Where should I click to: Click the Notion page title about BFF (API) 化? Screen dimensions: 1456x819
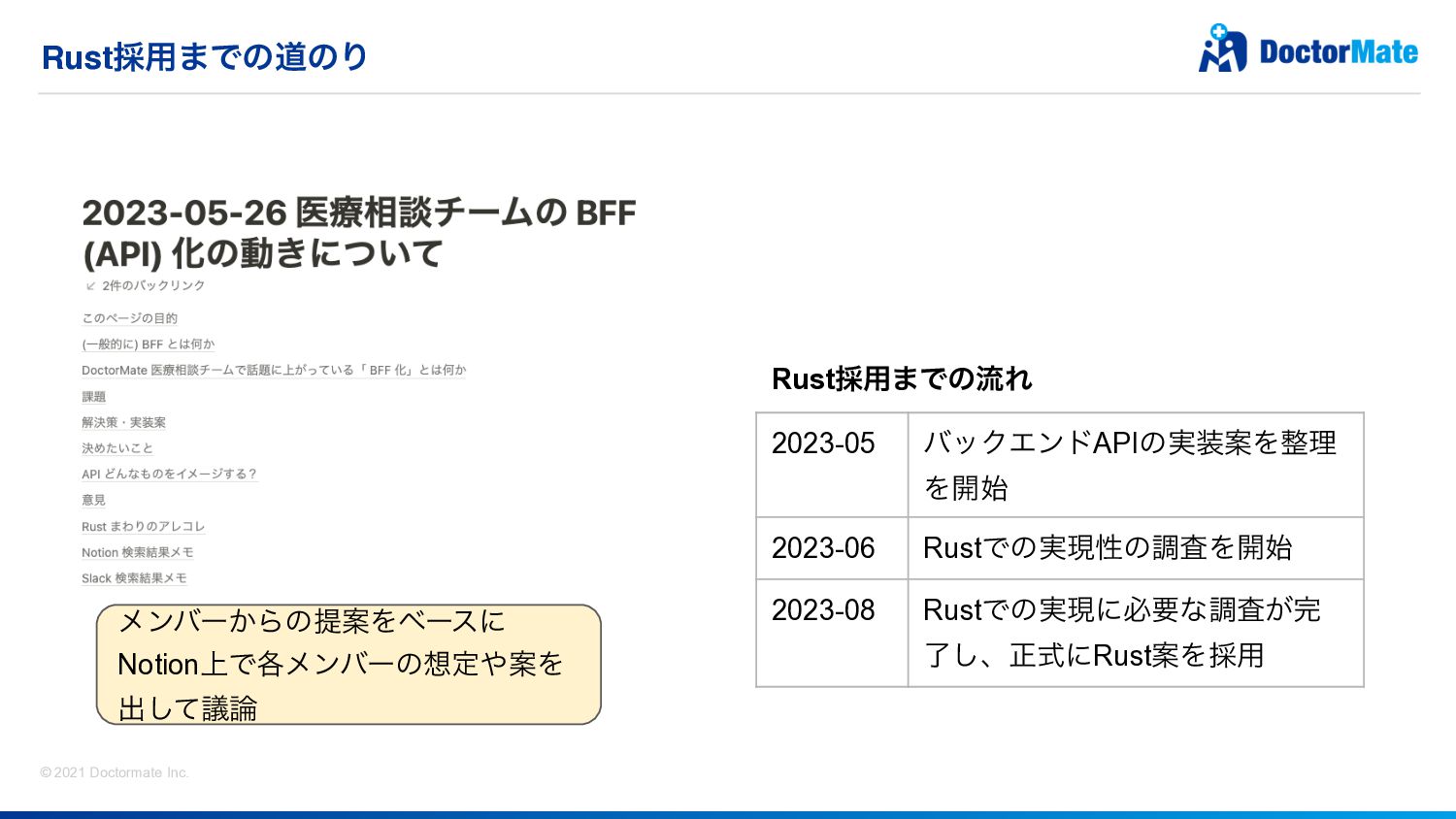pos(358,233)
